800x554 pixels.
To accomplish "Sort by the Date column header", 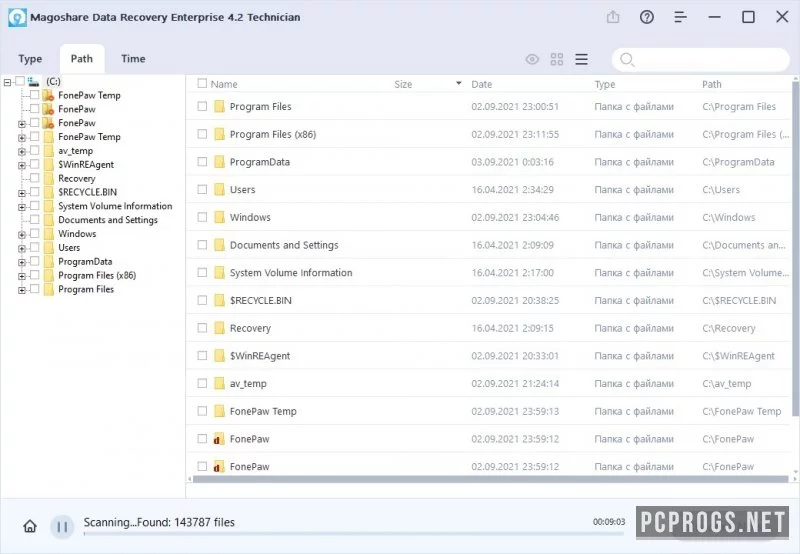I will (482, 84).
